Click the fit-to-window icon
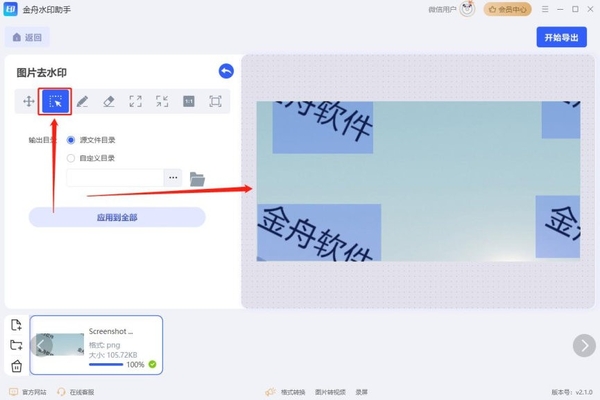Viewport: 600px width, 400px height. pyautogui.click(x=215, y=101)
